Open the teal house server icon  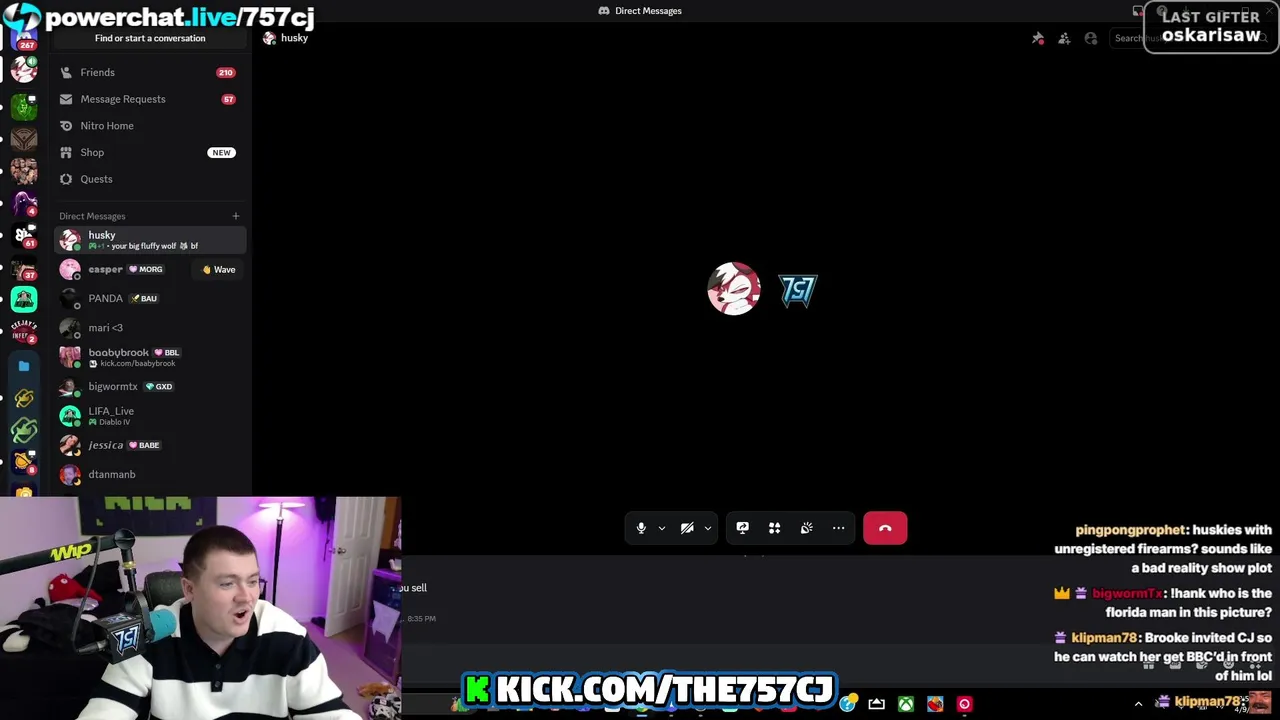pos(24,299)
